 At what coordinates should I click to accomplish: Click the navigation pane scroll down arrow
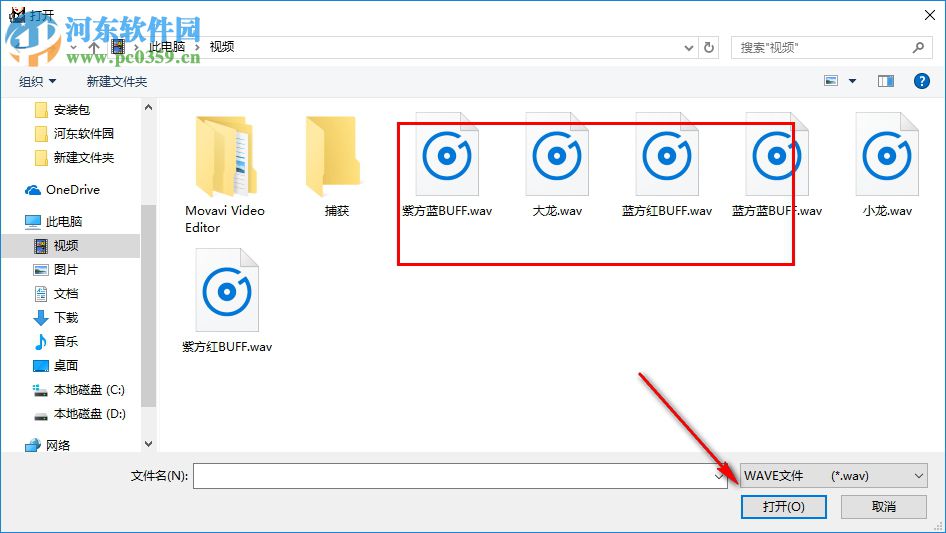[148, 444]
